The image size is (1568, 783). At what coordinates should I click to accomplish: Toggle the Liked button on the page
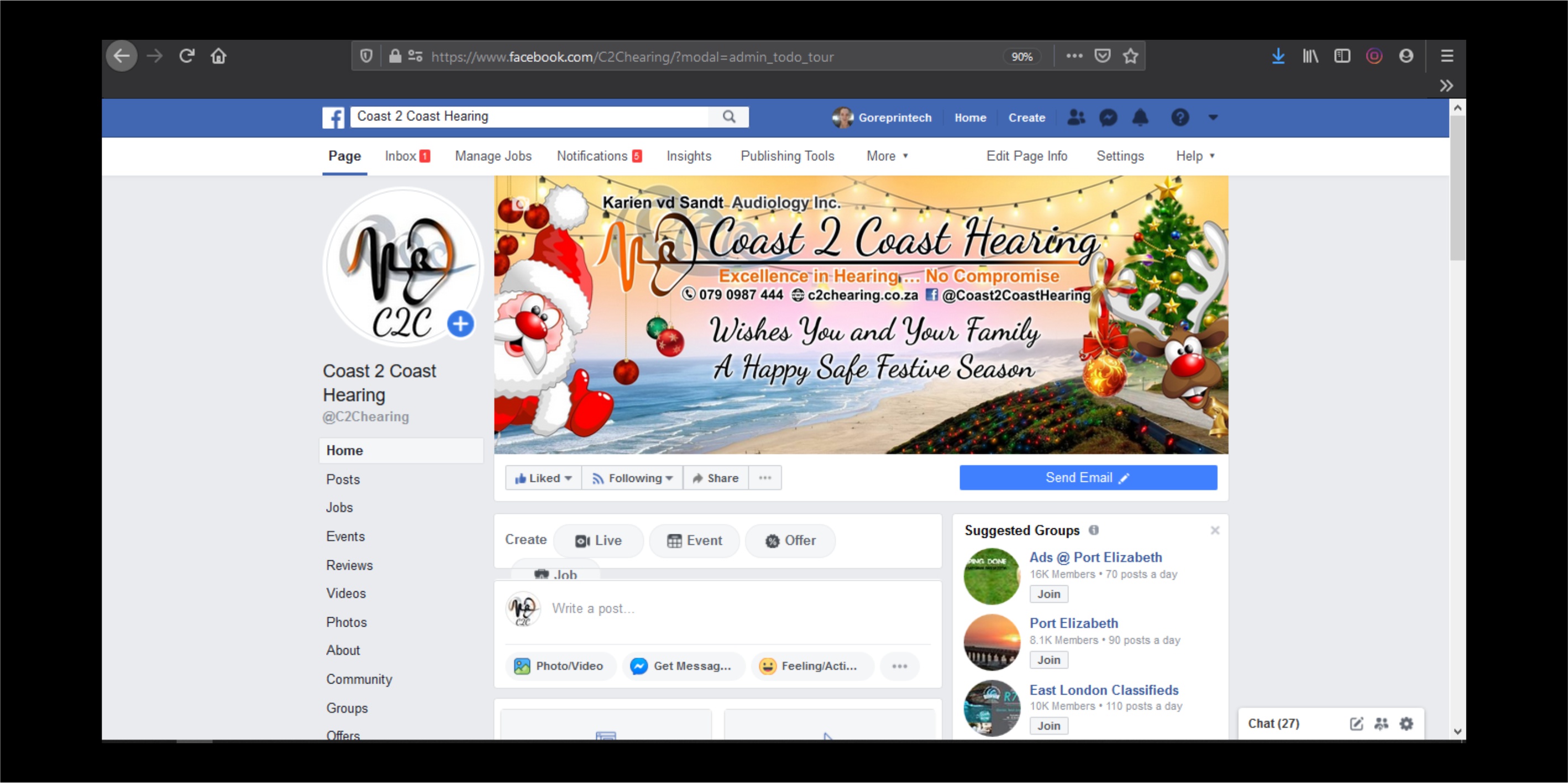(543, 478)
